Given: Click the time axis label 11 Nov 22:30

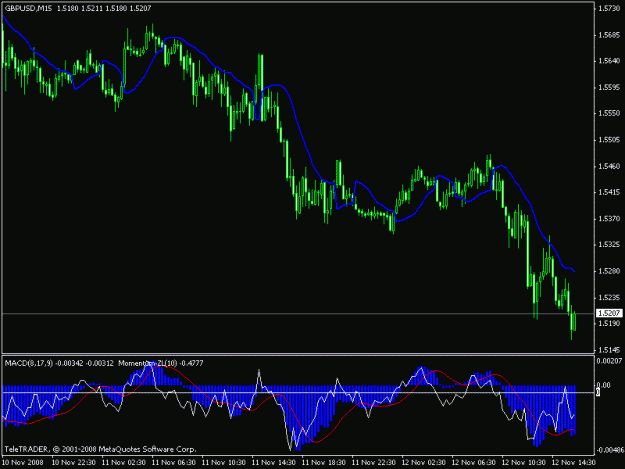Looking at the screenshot, I should [373, 463].
